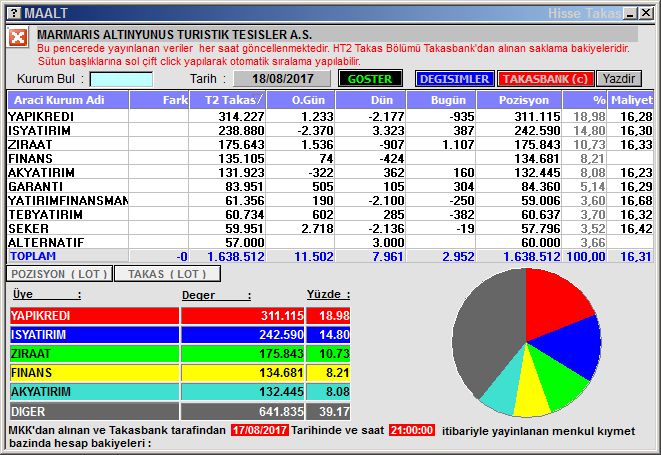This screenshot has height=455, width=661.
Task: Minimize the MAALT window
Action: pos(630,13)
